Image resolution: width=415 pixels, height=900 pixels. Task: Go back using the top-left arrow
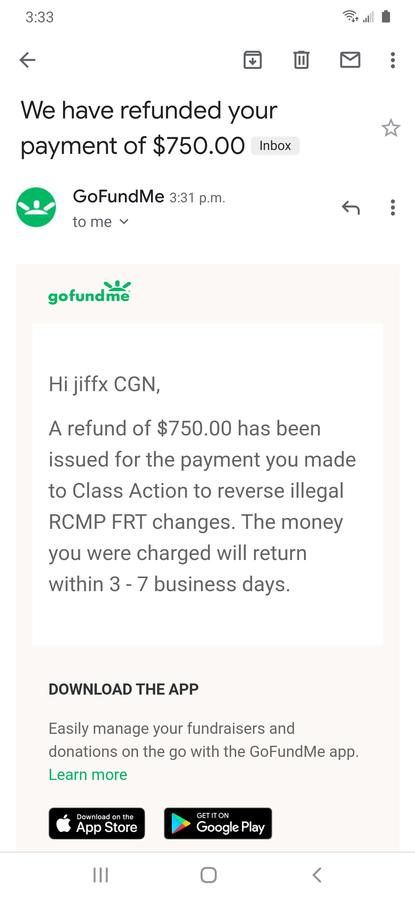pos(27,60)
